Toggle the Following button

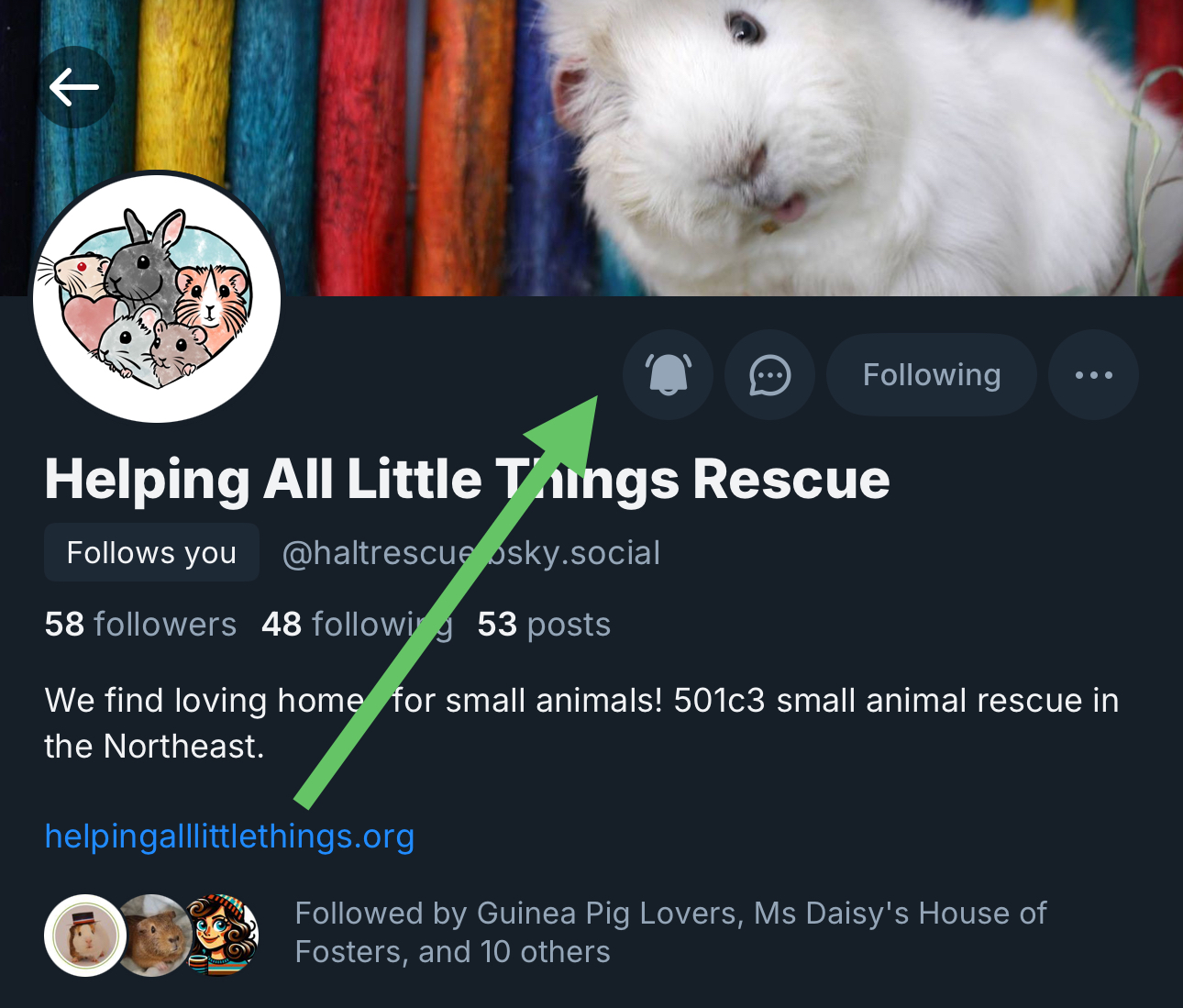tap(932, 375)
